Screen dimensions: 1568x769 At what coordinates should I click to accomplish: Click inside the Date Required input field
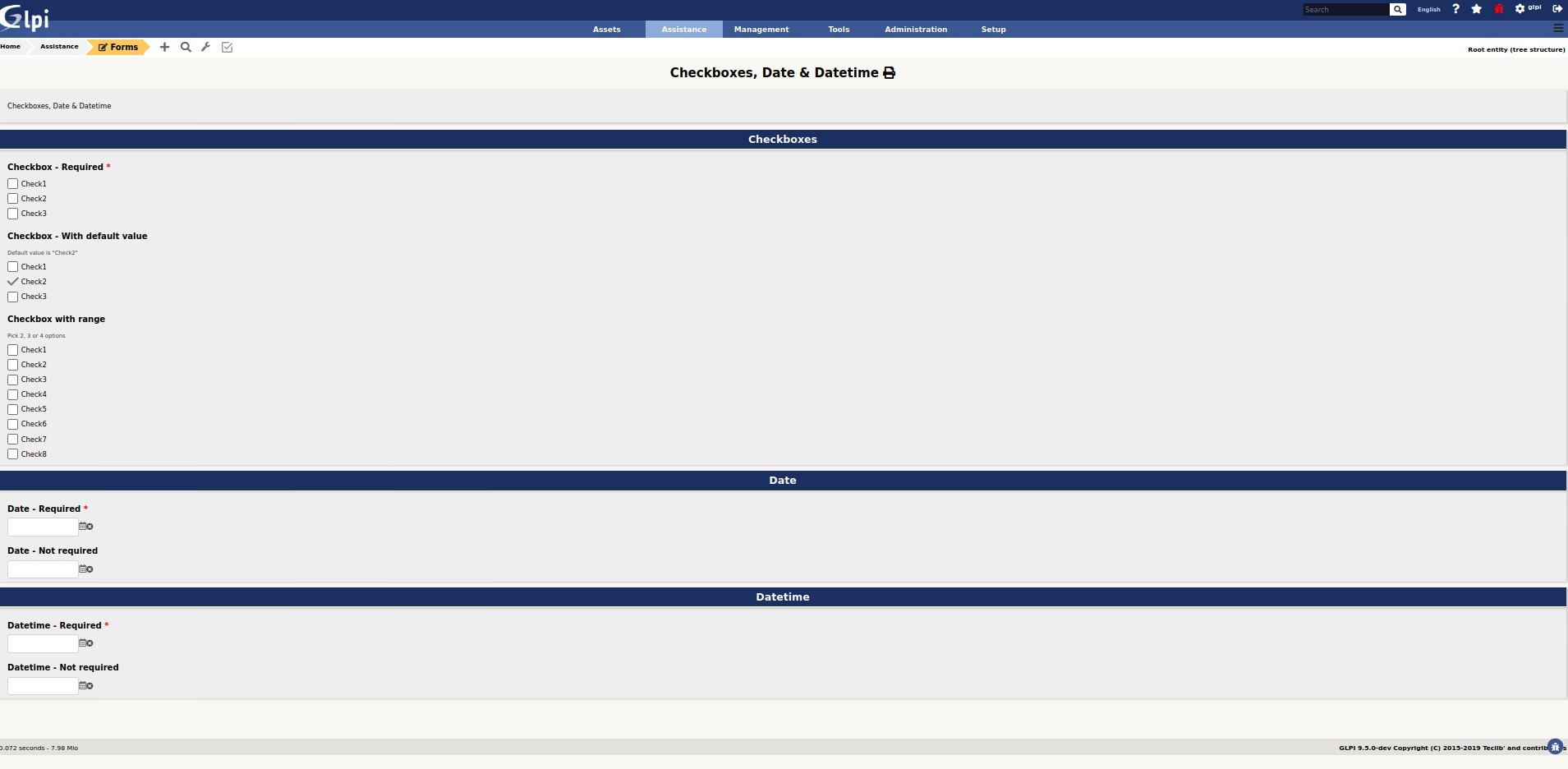tap(41, 527)
